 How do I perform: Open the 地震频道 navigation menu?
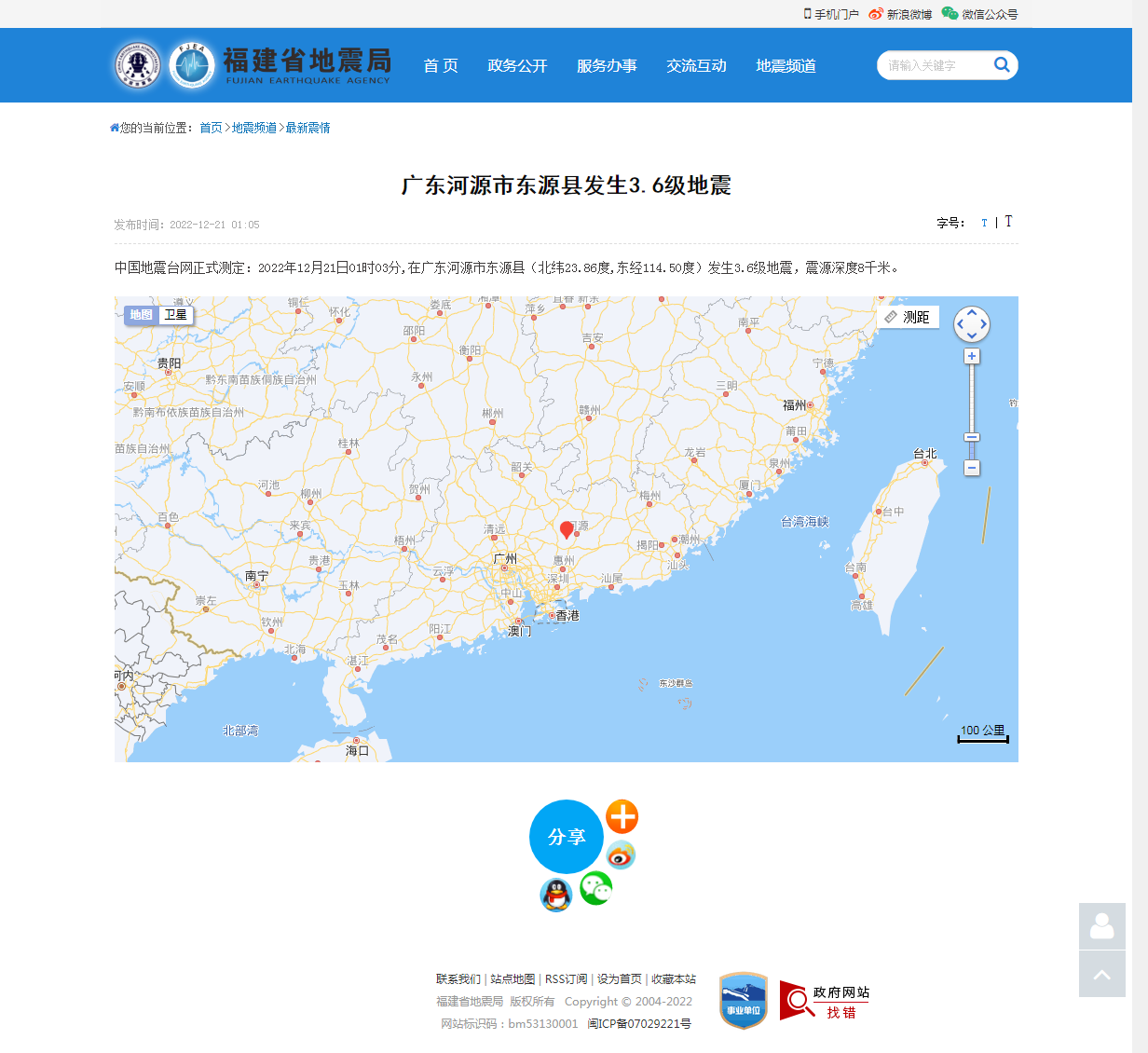786,65
